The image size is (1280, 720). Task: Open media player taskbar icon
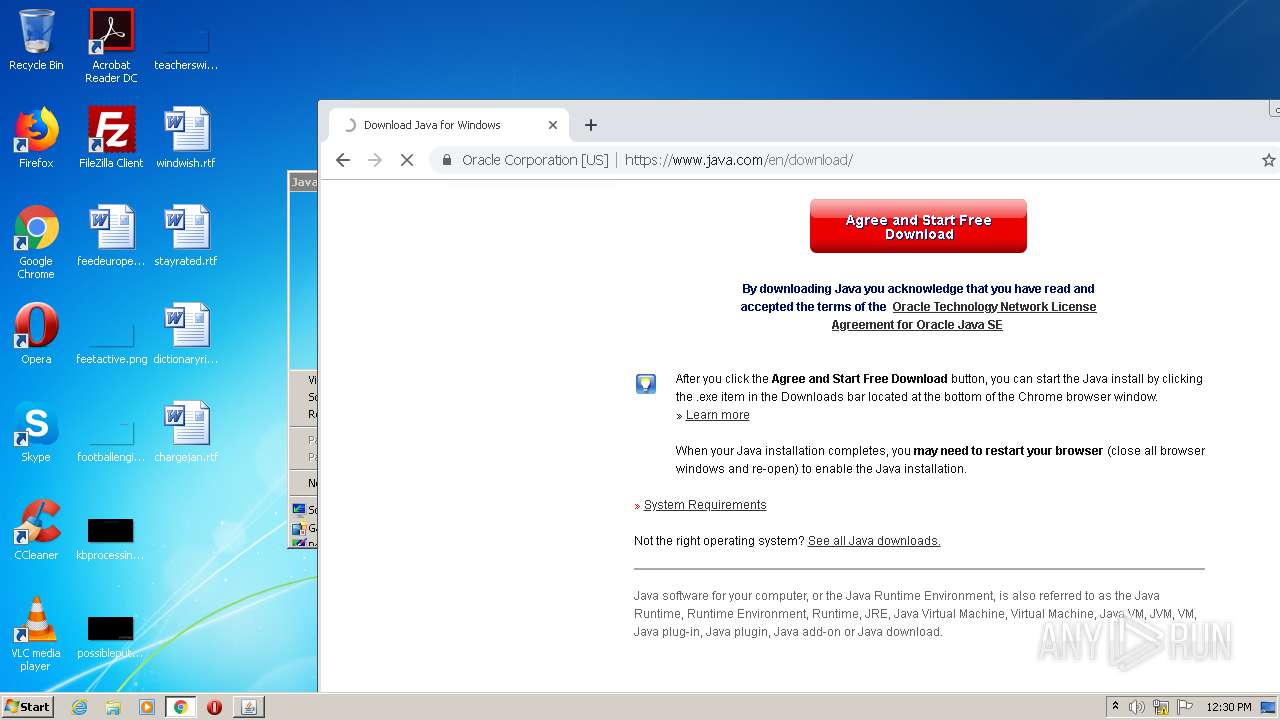(147, 707)
